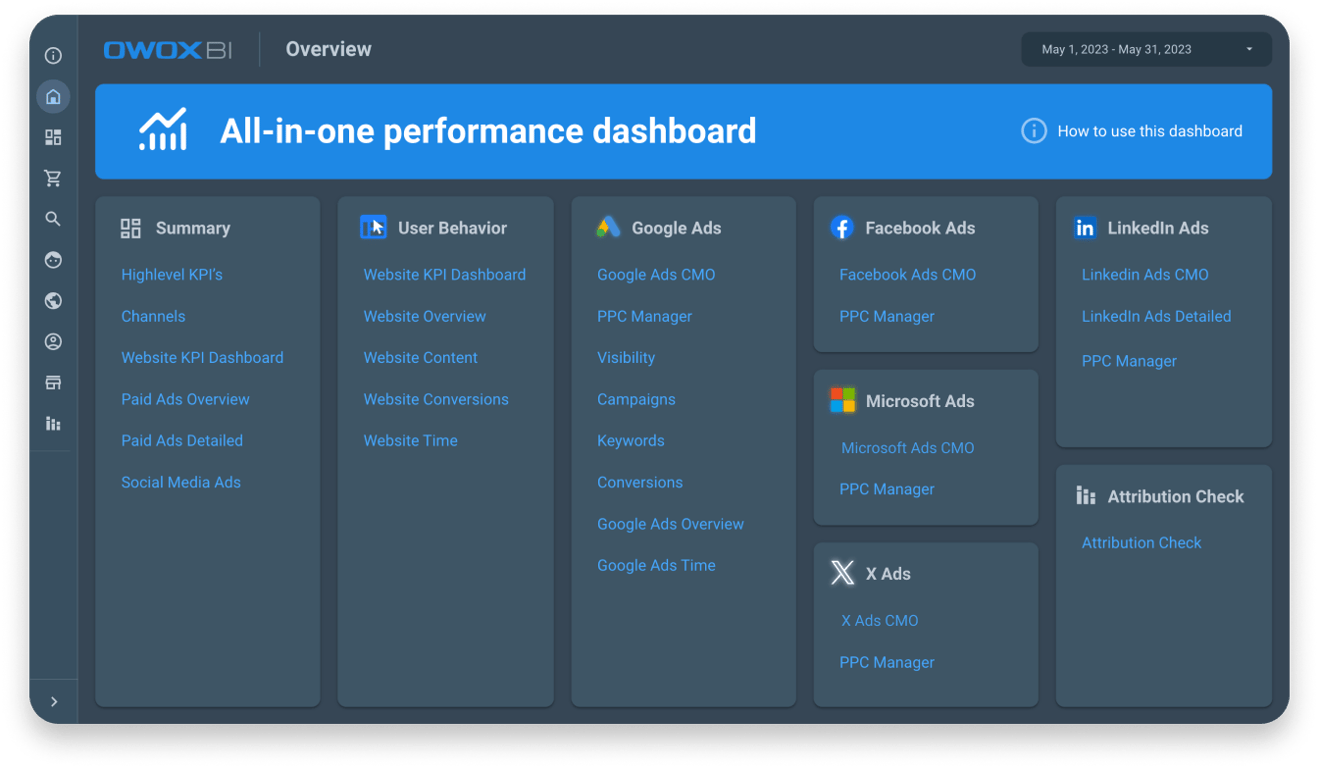Expand the sidebar with the bottom chevron

click(54, 702)
